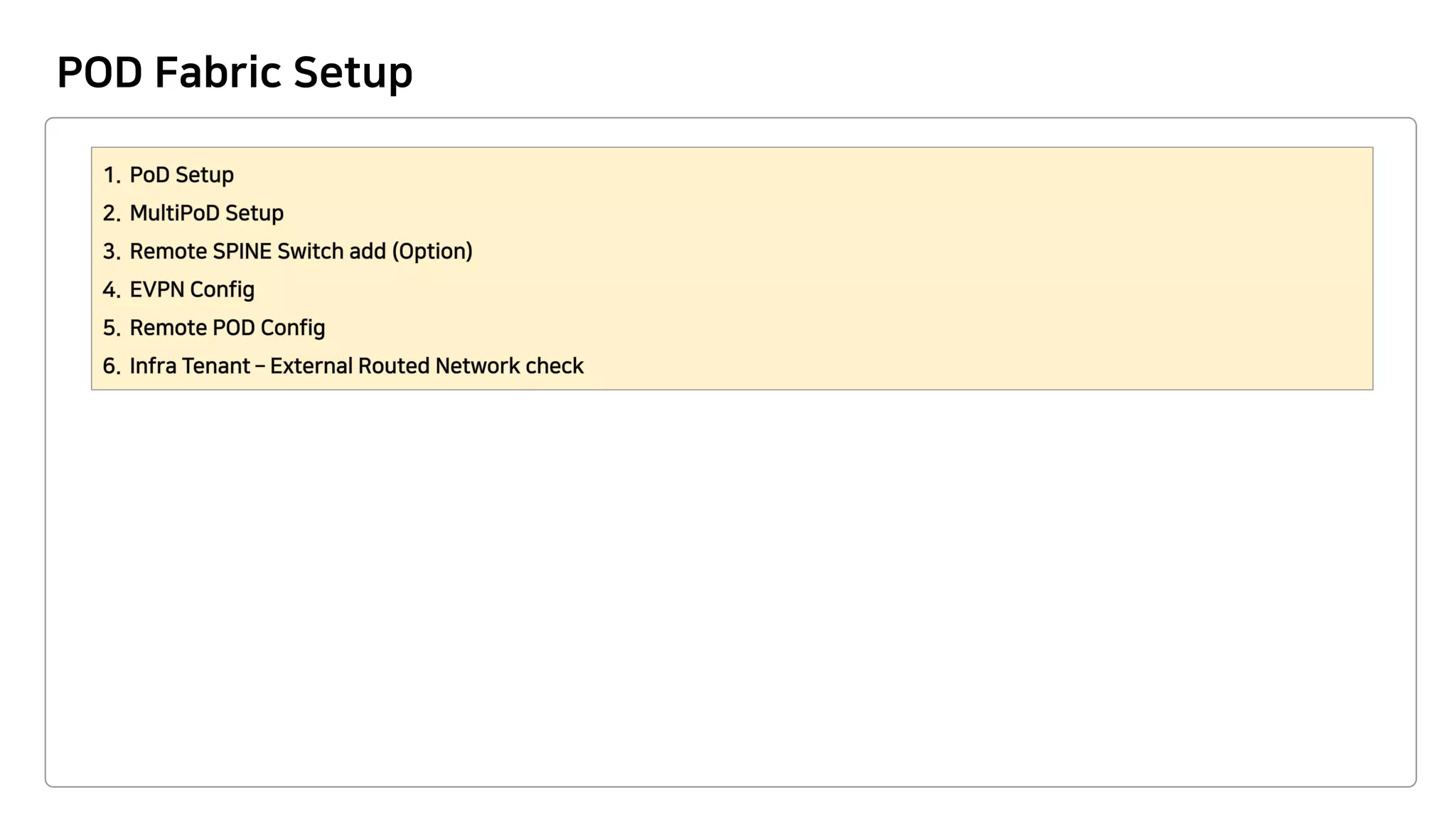Screen dimensions: 1456x819
Task: Select the PoD Setup list item
Action: click(x=181, y=175)
